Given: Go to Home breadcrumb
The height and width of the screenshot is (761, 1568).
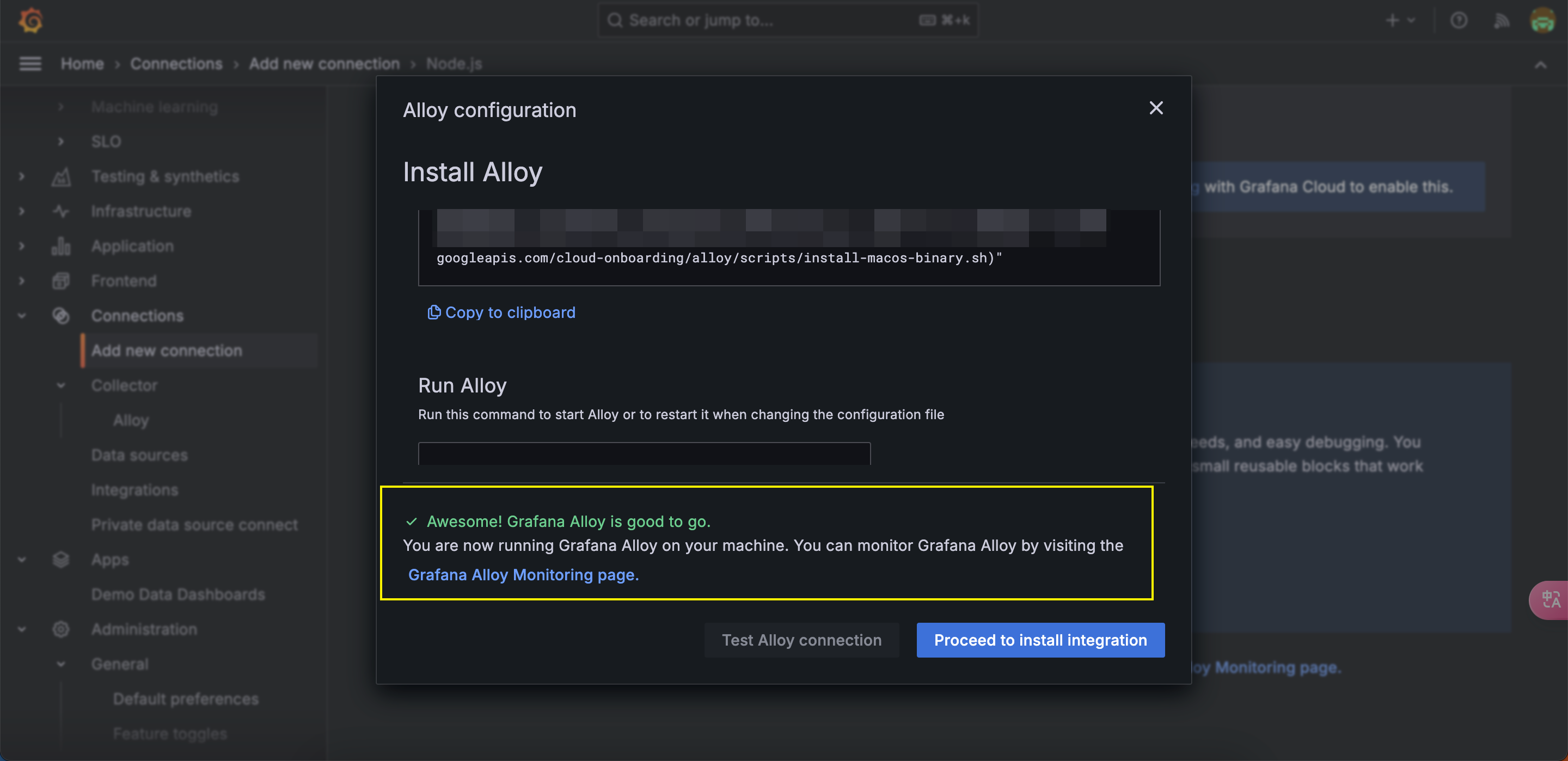Looking at the screenshot, I should (x=82, y=63).
